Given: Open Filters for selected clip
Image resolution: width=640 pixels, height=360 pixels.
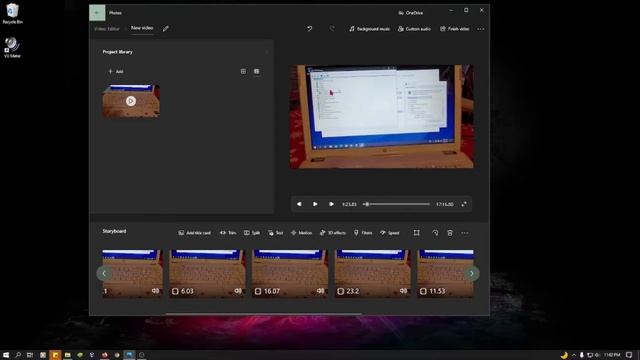Looking at the screenshot, I should click(x=363, y=233).
